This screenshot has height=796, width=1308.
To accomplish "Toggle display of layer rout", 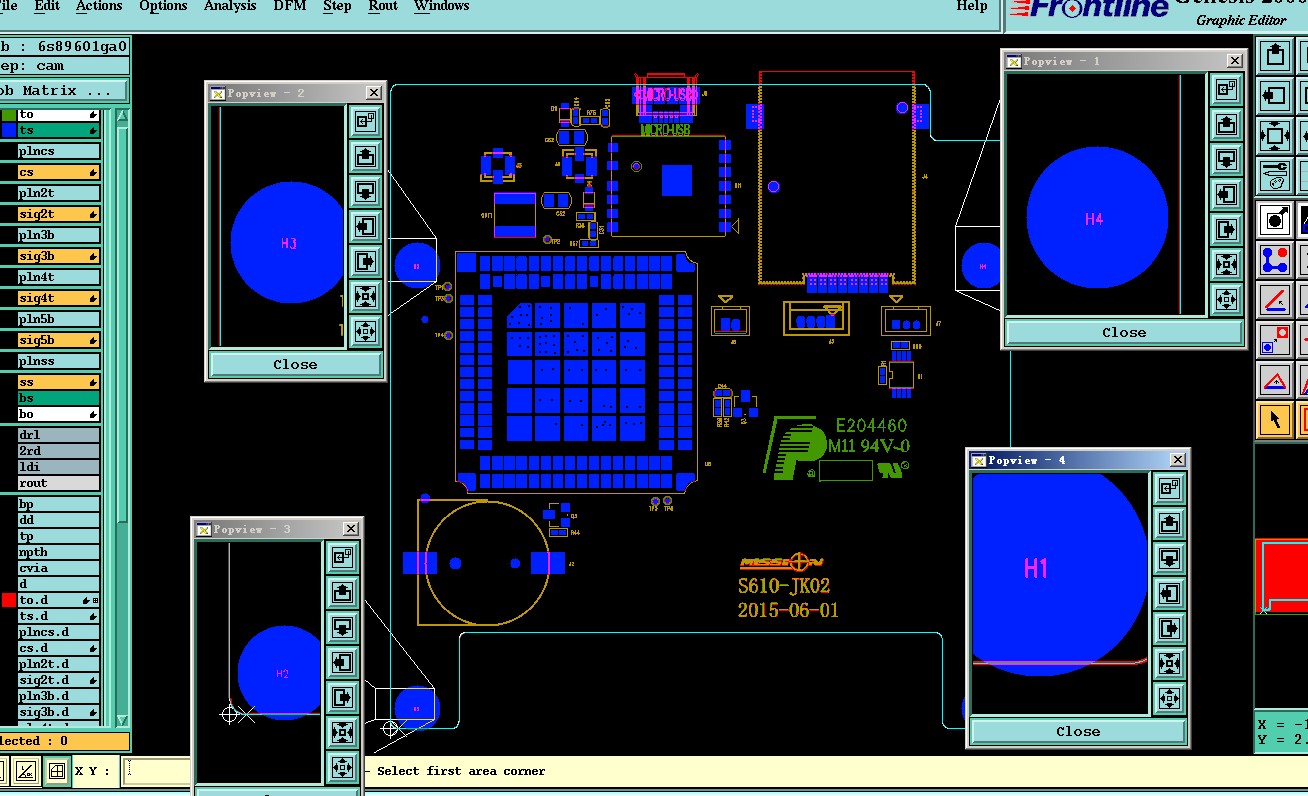I will (x=59, y=483).
